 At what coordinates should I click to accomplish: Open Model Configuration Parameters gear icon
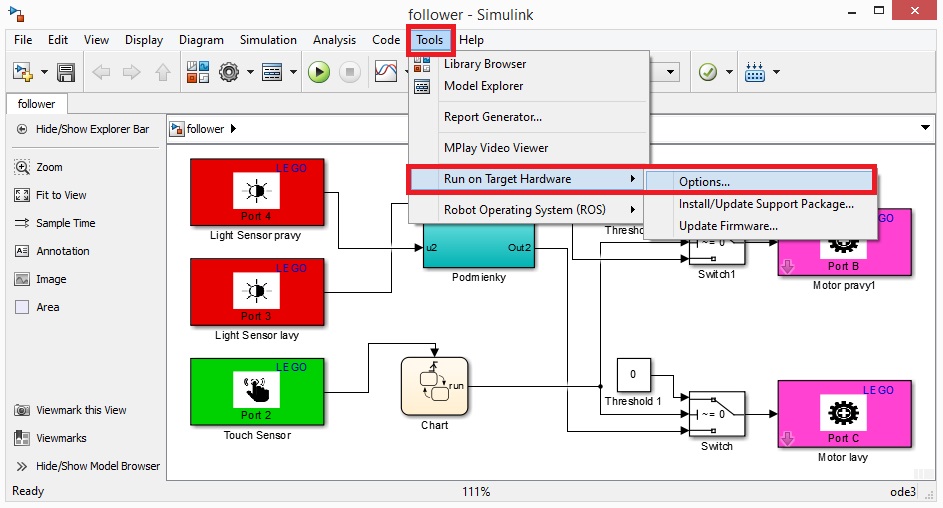pyautogui.click(x=229, y=72)
